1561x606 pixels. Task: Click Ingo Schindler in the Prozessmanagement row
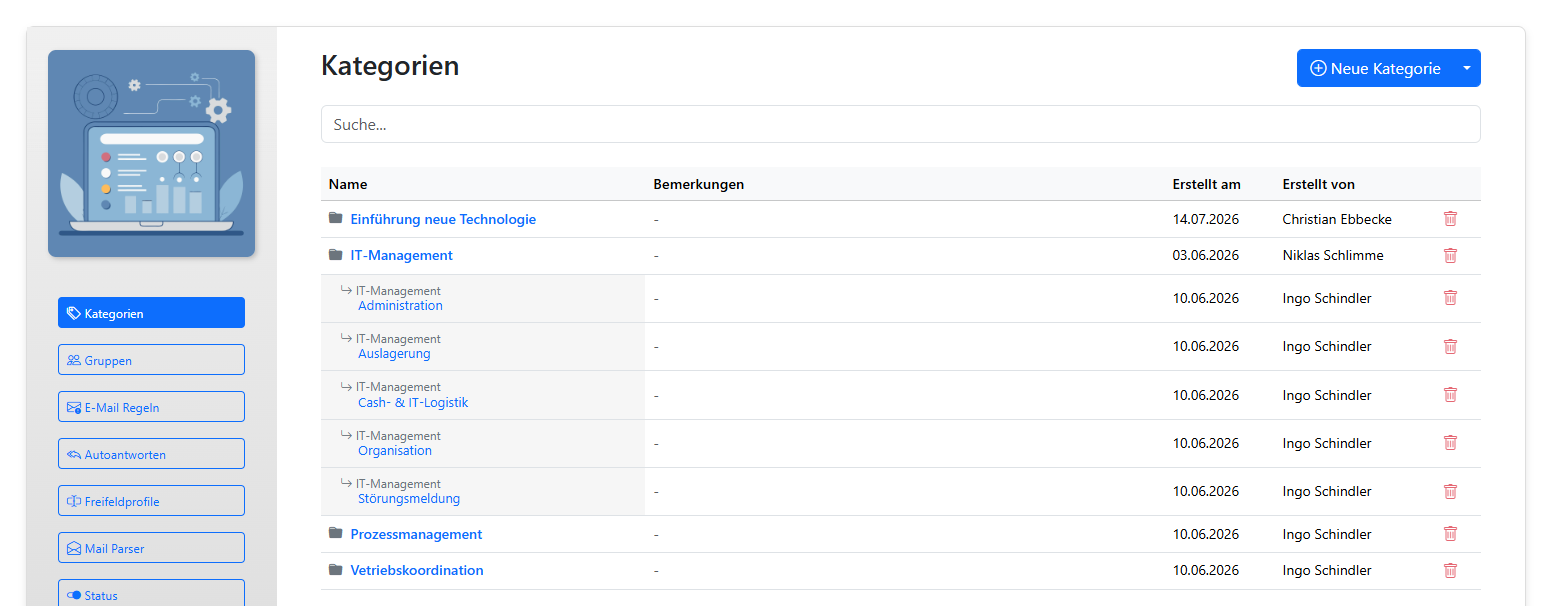click(1327, 534)
